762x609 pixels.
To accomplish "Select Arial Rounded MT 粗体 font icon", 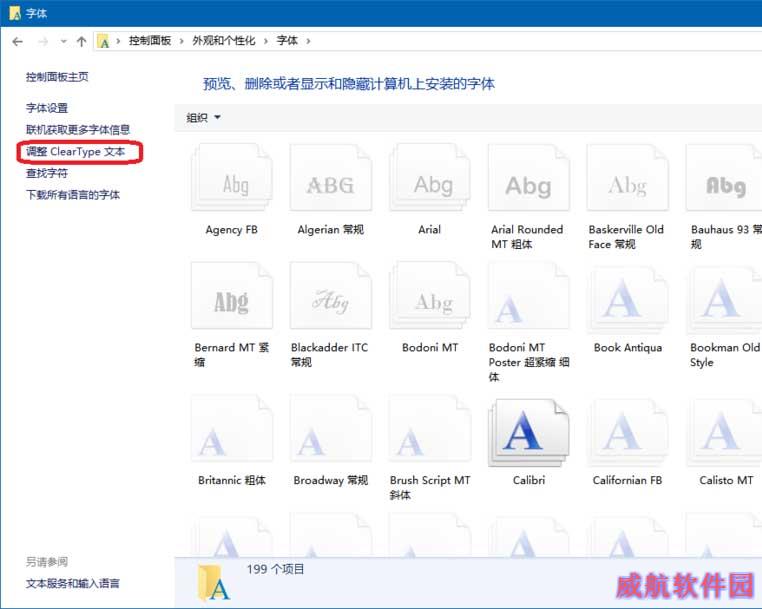I will coord(528,177).
